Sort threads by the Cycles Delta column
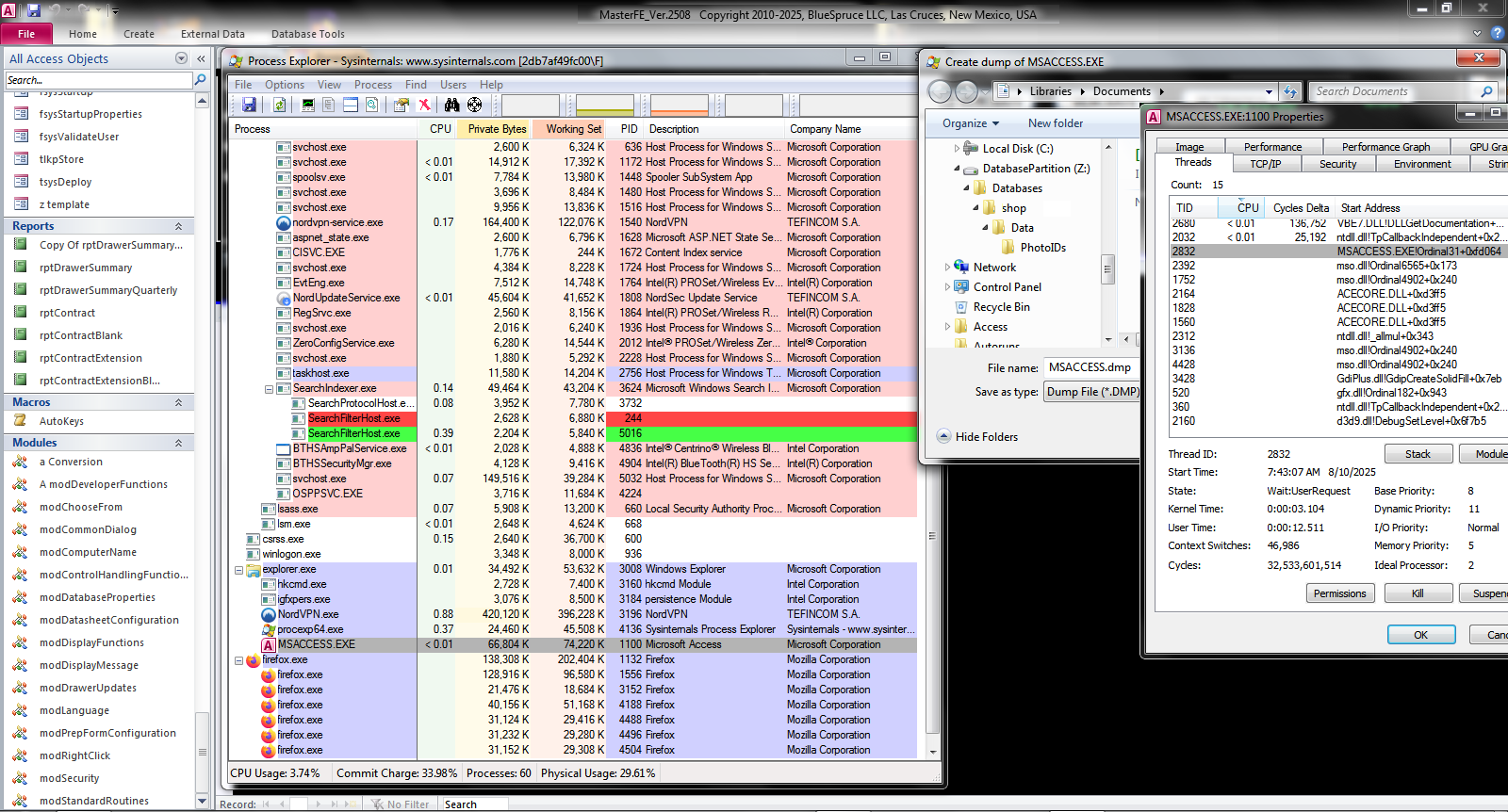The height and width of the screenshot is (812, 1508). point(1301,208)
